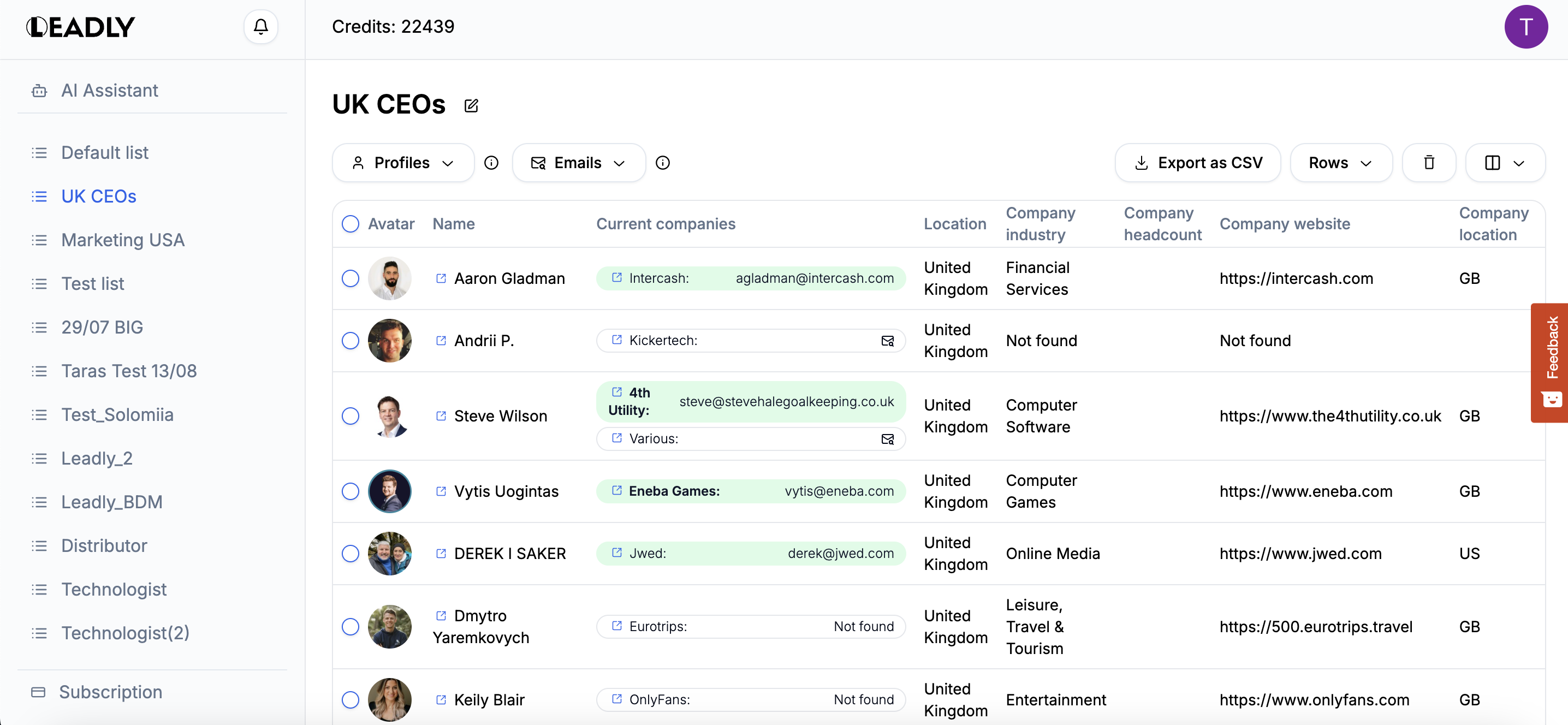
Task: Click Export as CSV button
Action: pos(1197,163)
